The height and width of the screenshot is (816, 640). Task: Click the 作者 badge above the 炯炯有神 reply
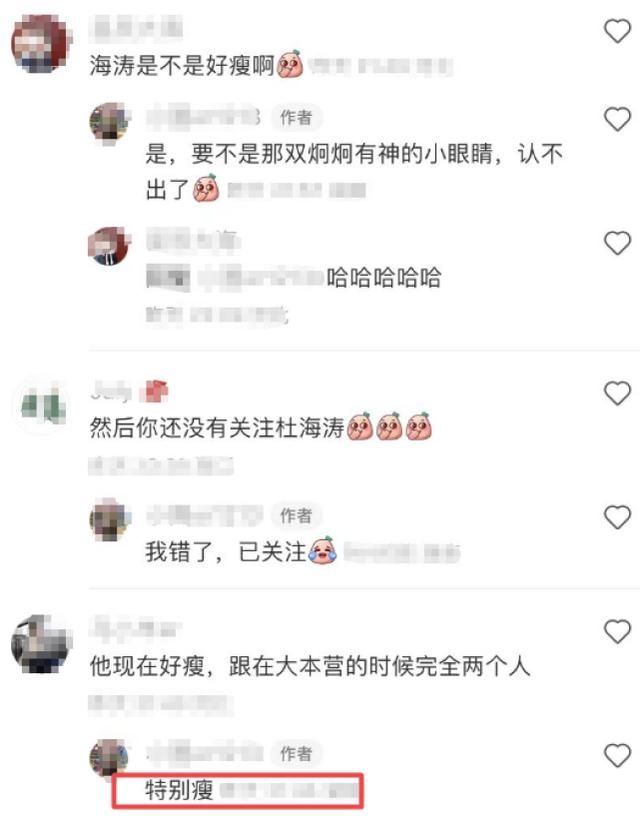click(296, 118)
